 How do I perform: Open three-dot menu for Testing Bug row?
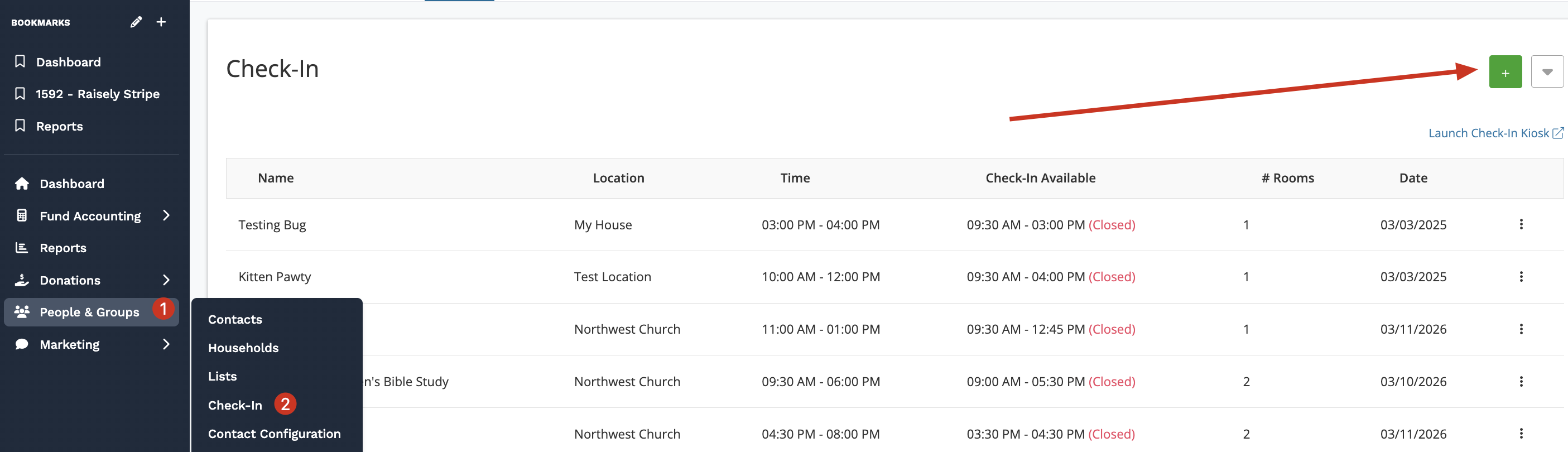(1521, 224)
